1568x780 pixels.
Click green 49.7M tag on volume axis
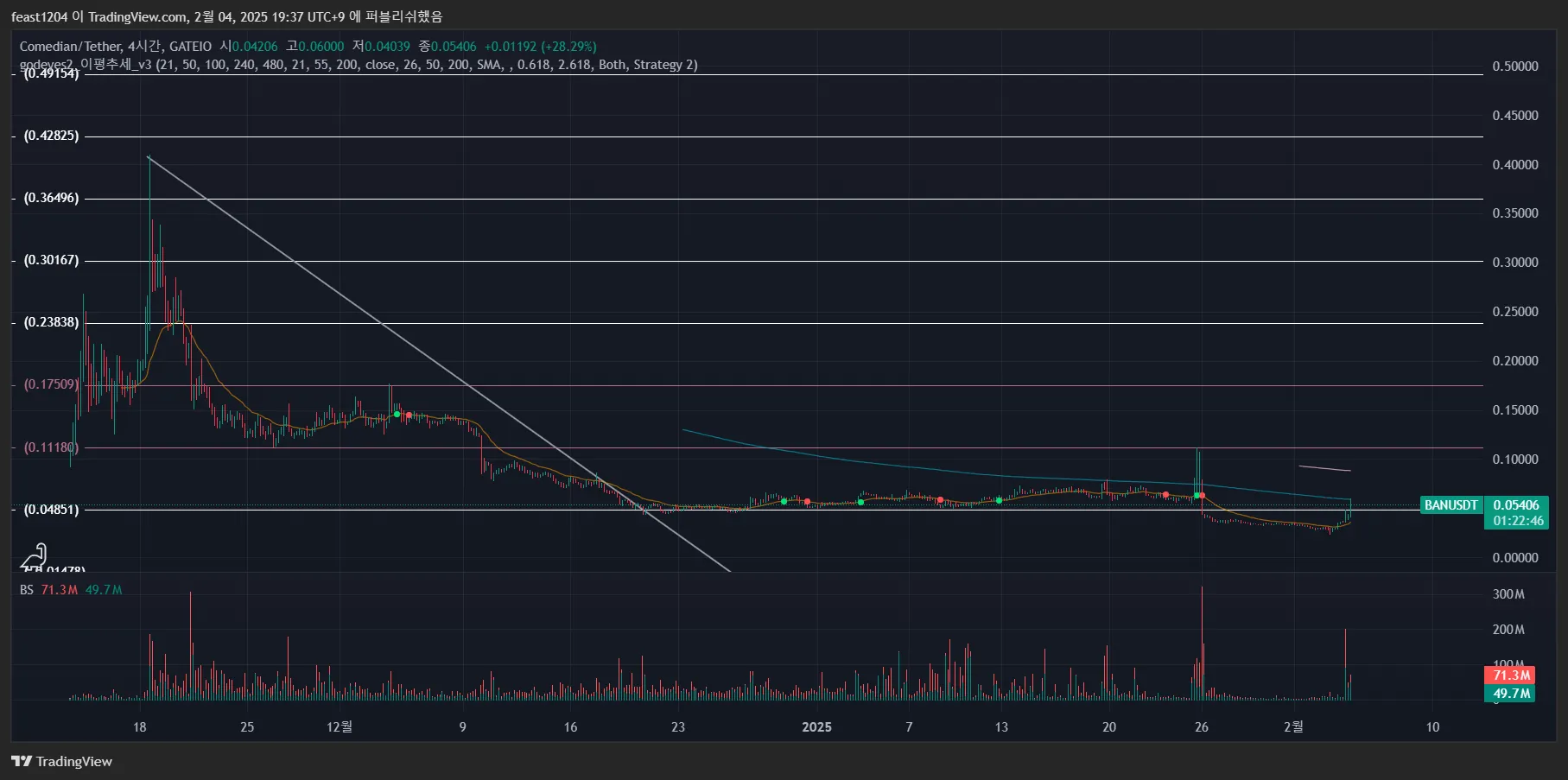coord(1511,694)
